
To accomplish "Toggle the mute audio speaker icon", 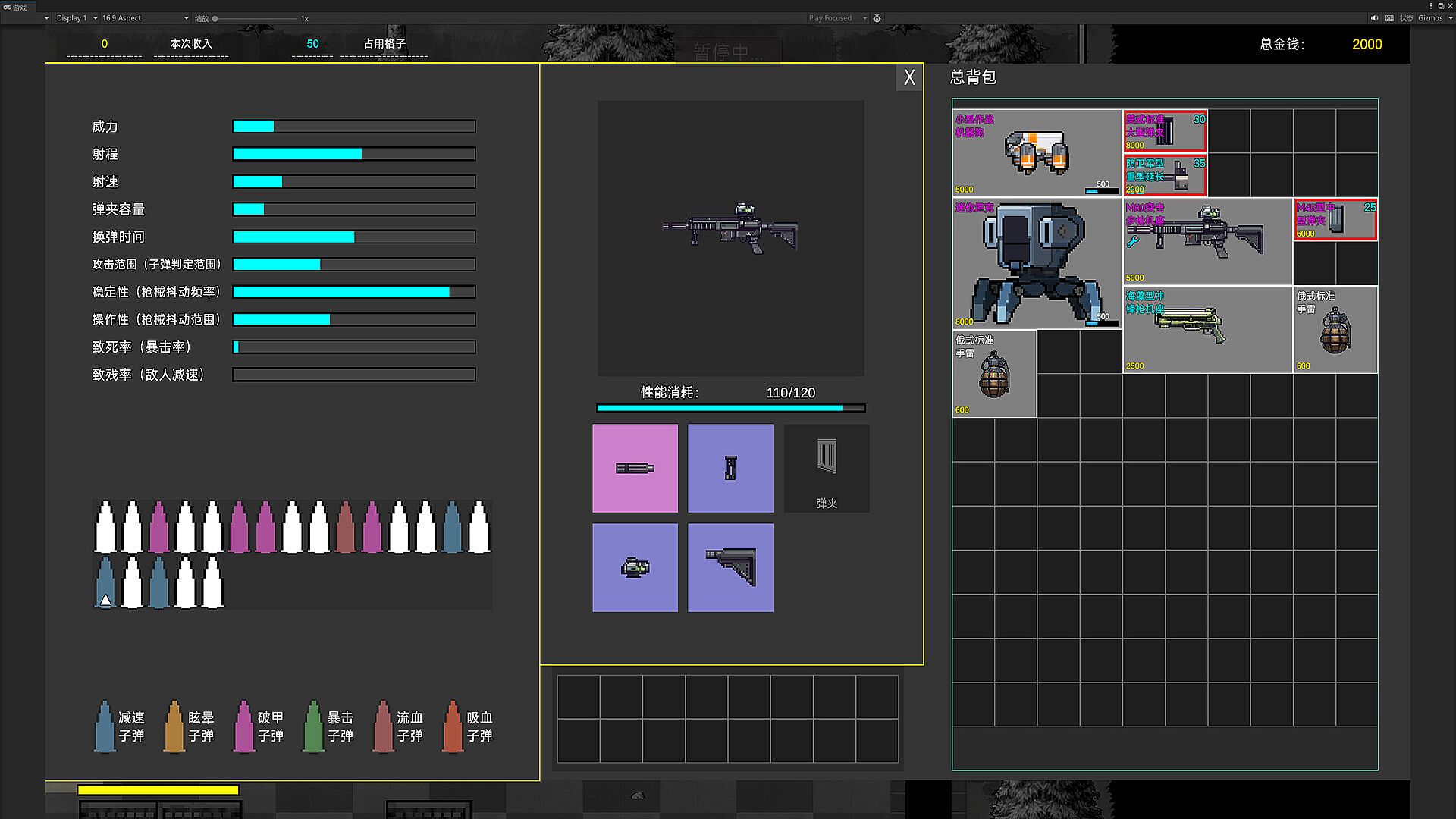I will [x=1374, y=18].
